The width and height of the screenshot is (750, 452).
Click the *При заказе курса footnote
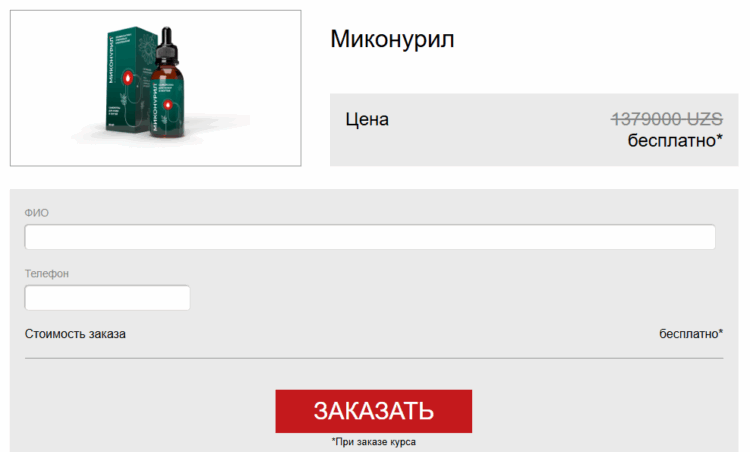coord(374,442)
